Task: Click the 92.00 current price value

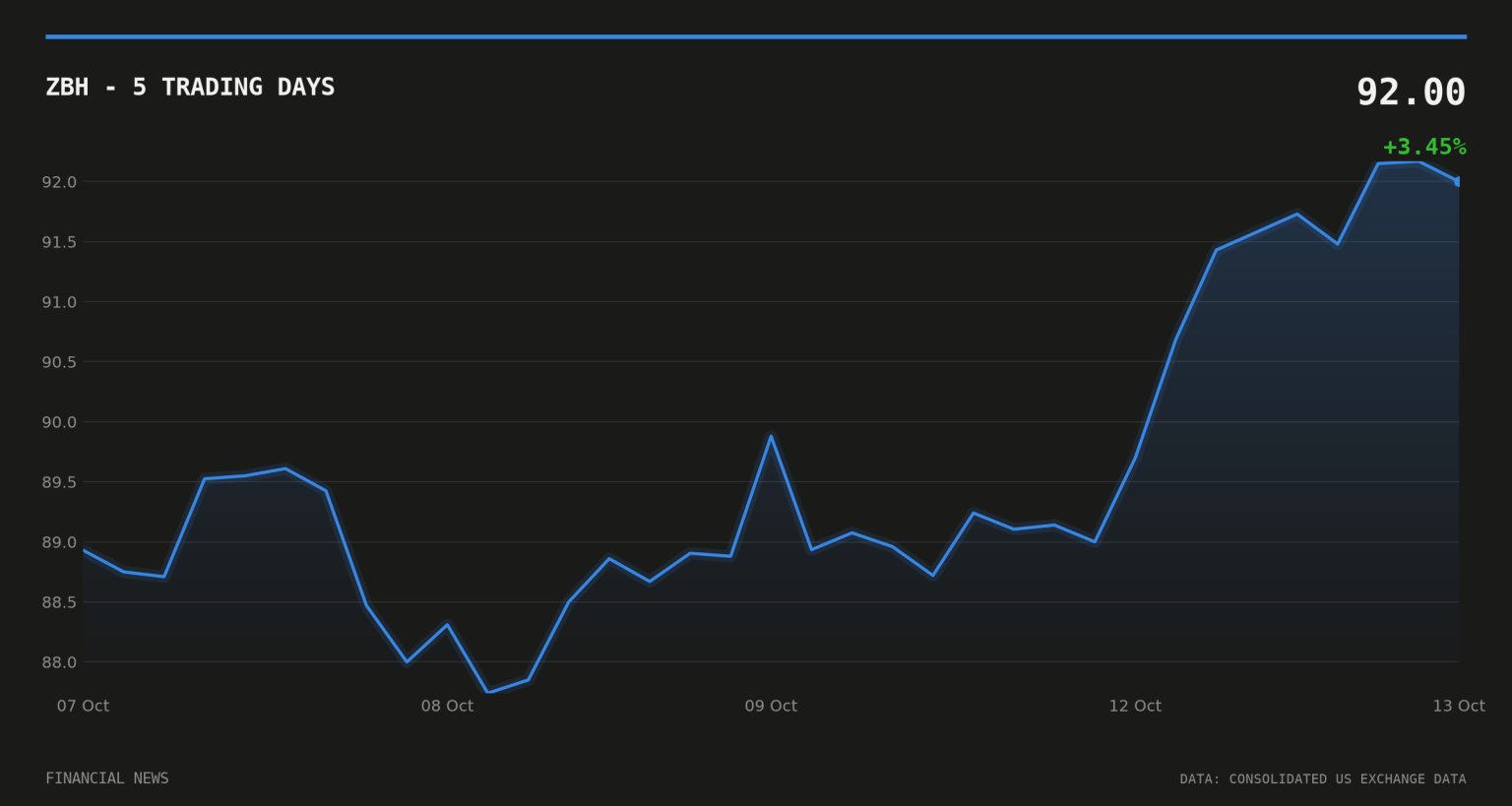Action: tap(1411, 93)
